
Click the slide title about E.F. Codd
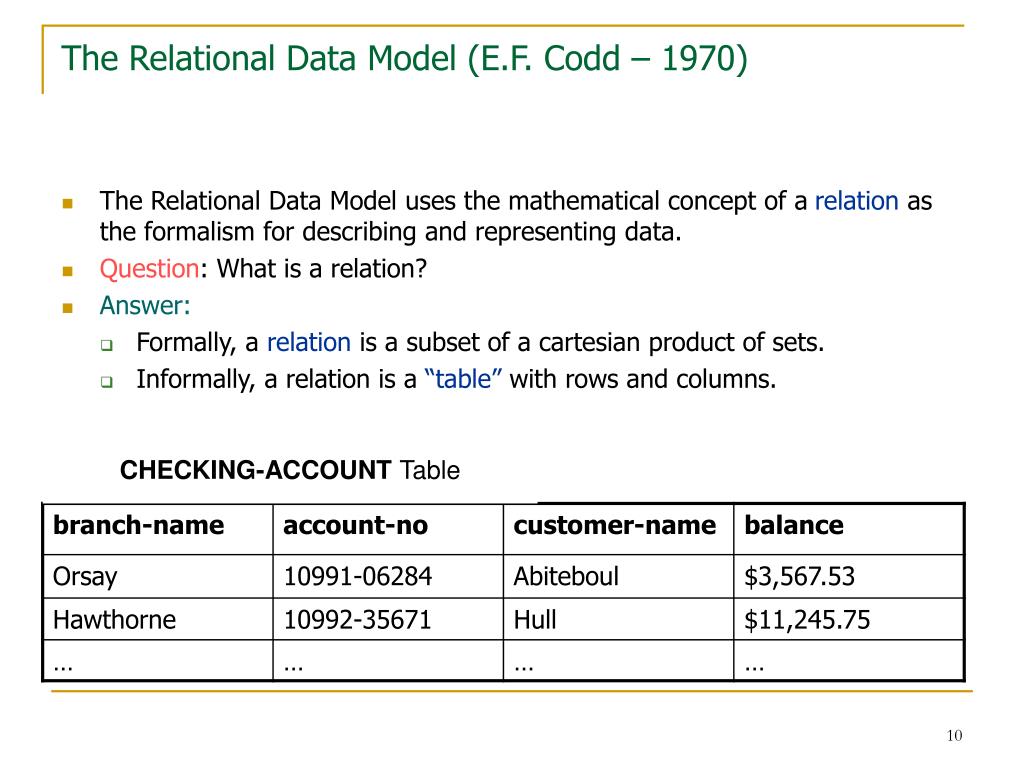[404, 59]
